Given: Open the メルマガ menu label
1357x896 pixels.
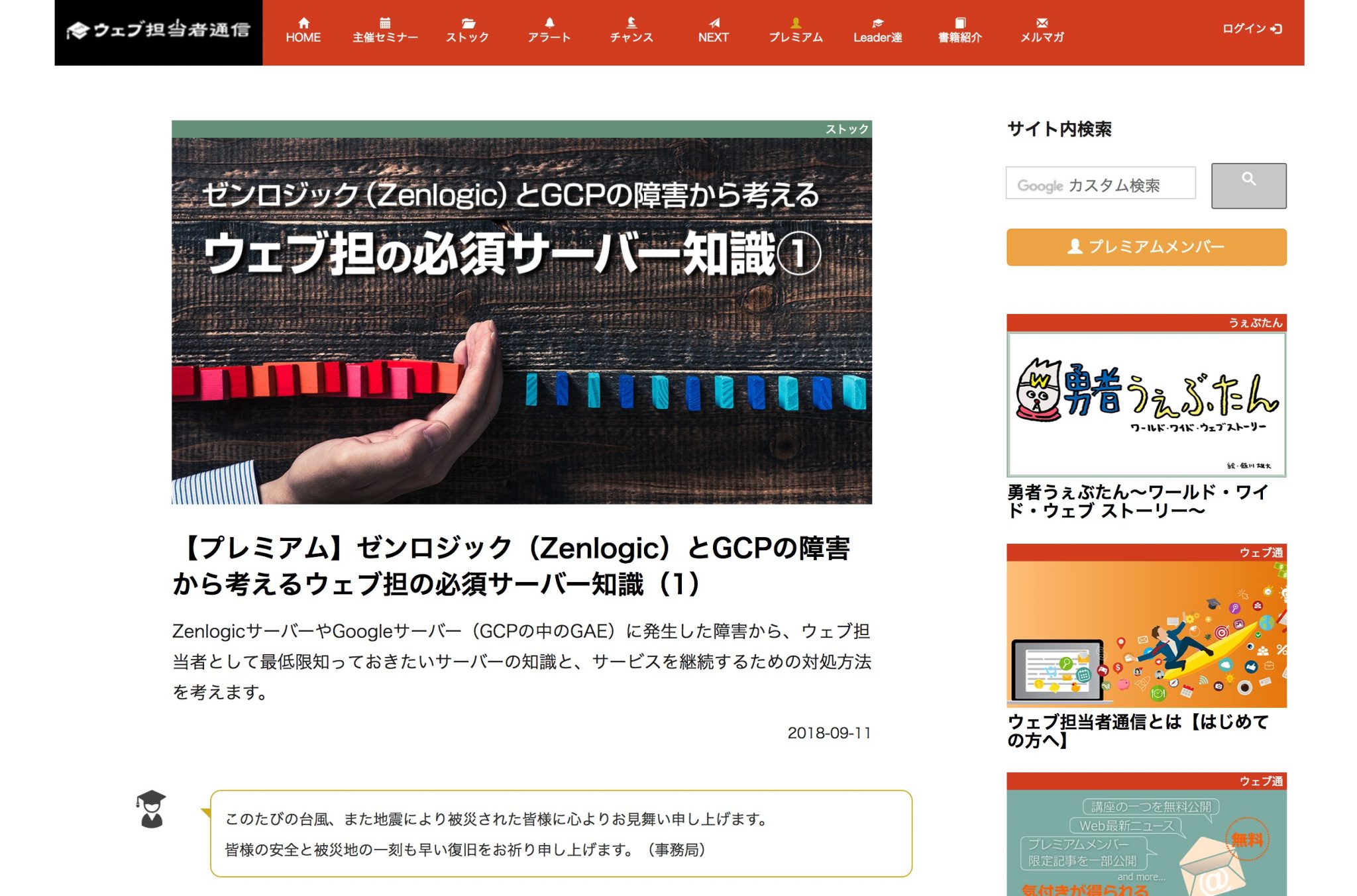Looking at the screenshot, I should pyautogui.click(x=1042, y=38).
